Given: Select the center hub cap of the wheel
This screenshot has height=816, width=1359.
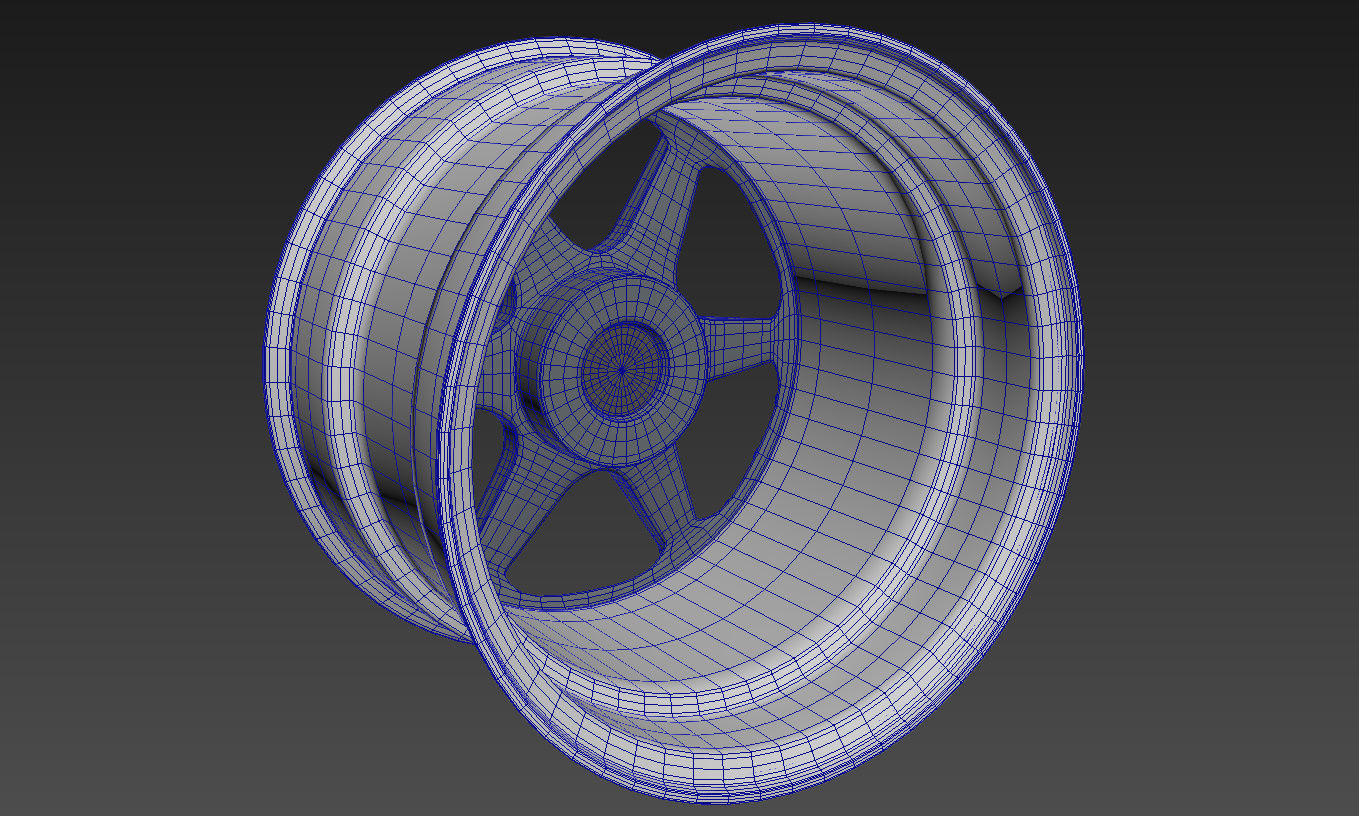Looking at the screenshot, I should (x=622, y=369).
